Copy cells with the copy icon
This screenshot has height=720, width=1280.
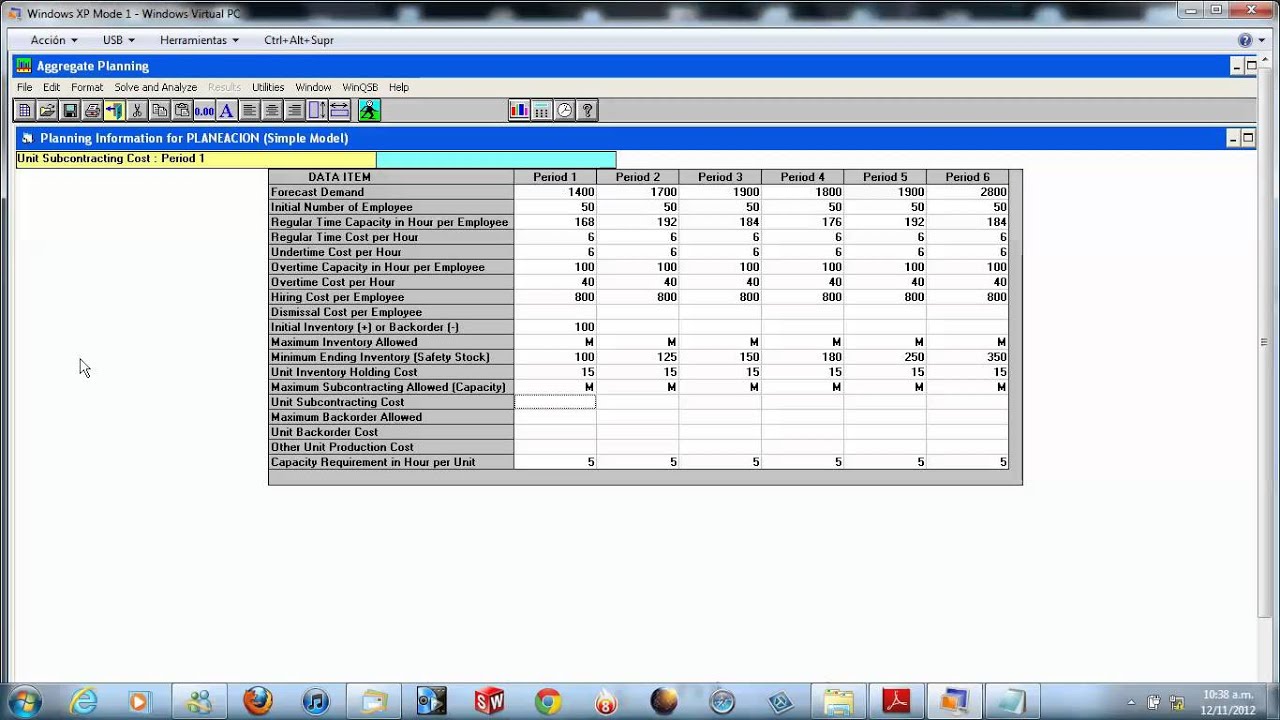(160, 110)
